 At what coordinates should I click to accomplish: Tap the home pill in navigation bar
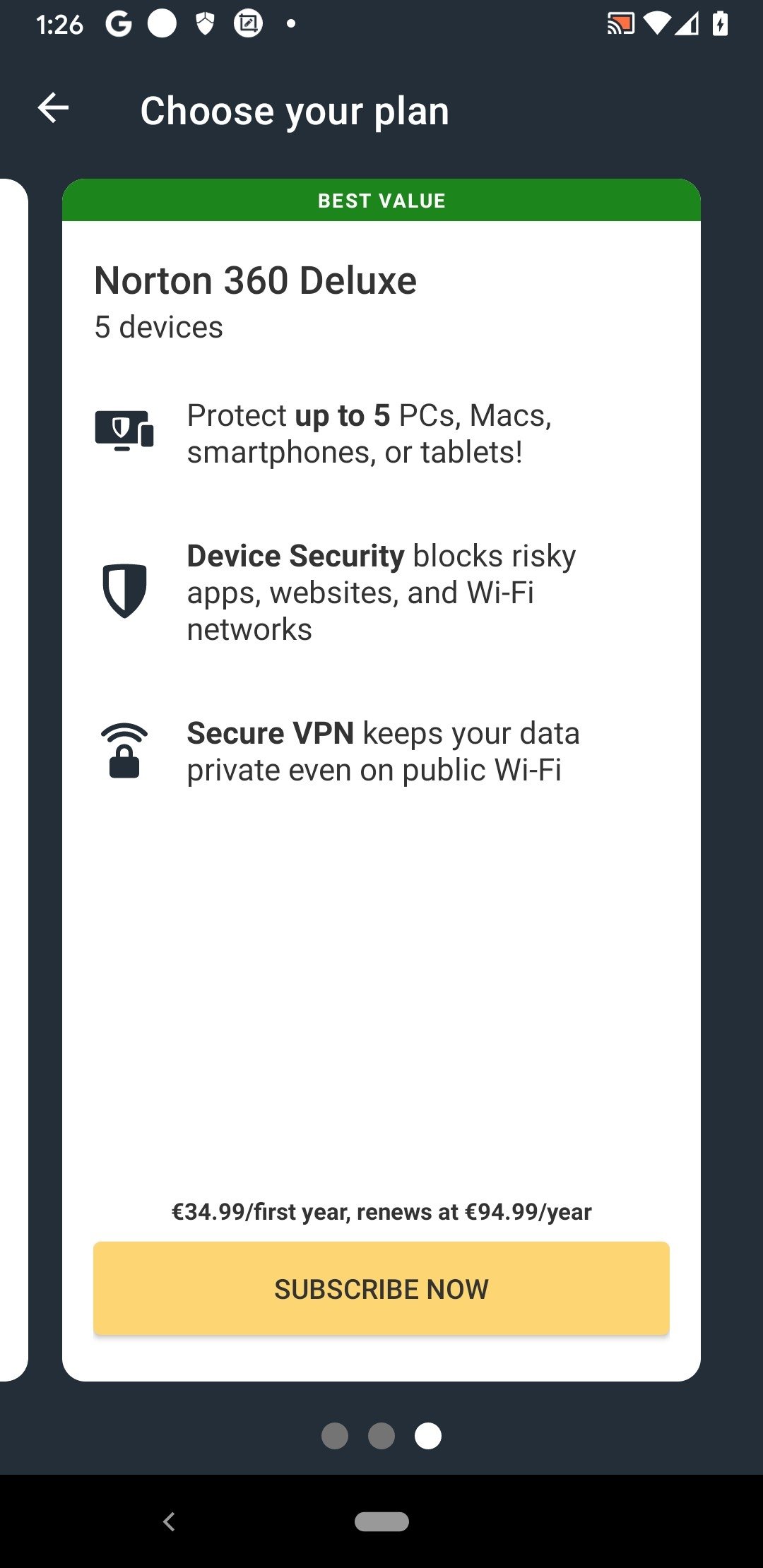(381, 1521)
